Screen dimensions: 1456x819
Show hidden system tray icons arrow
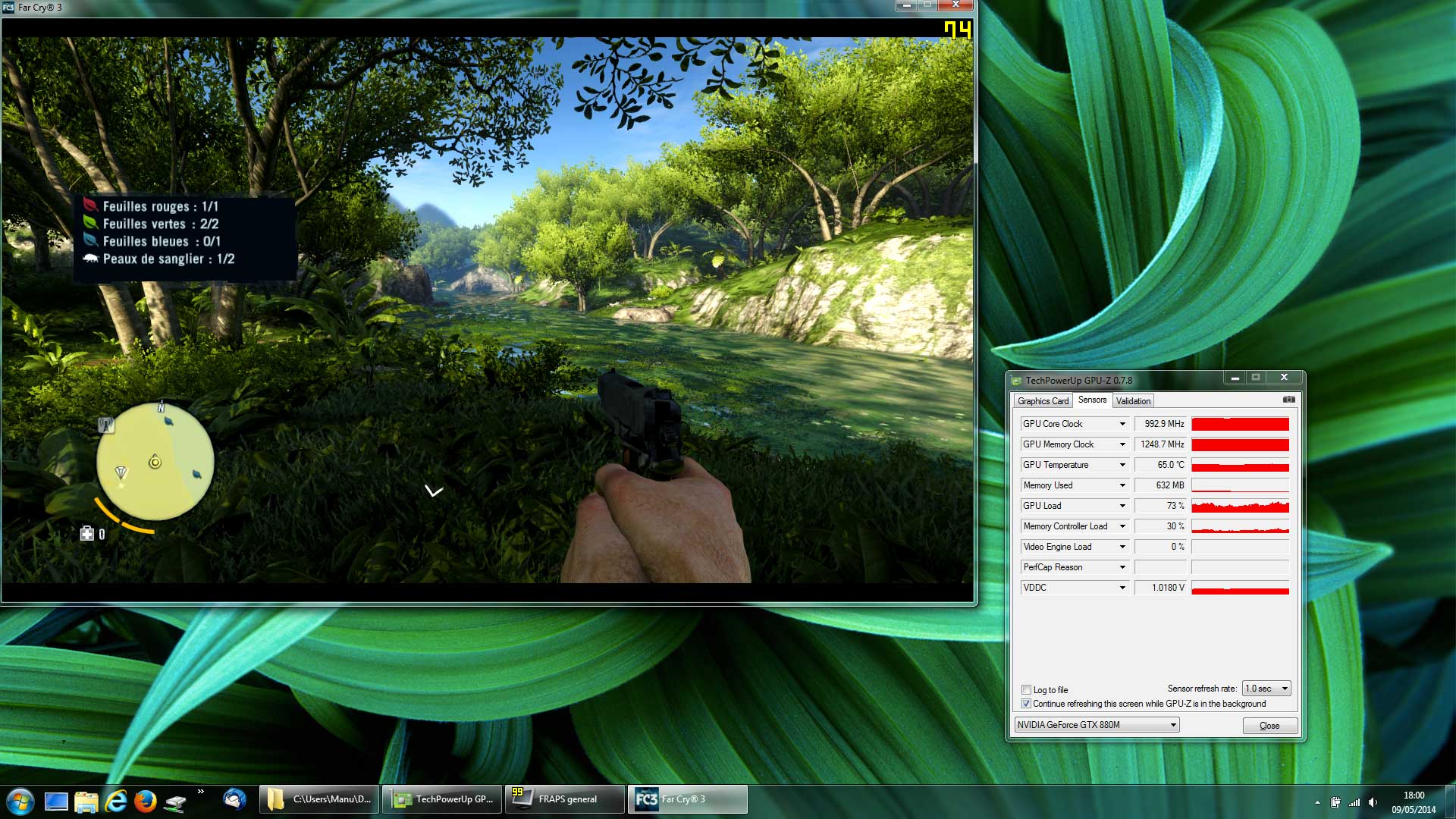[x=1317, y=802]
